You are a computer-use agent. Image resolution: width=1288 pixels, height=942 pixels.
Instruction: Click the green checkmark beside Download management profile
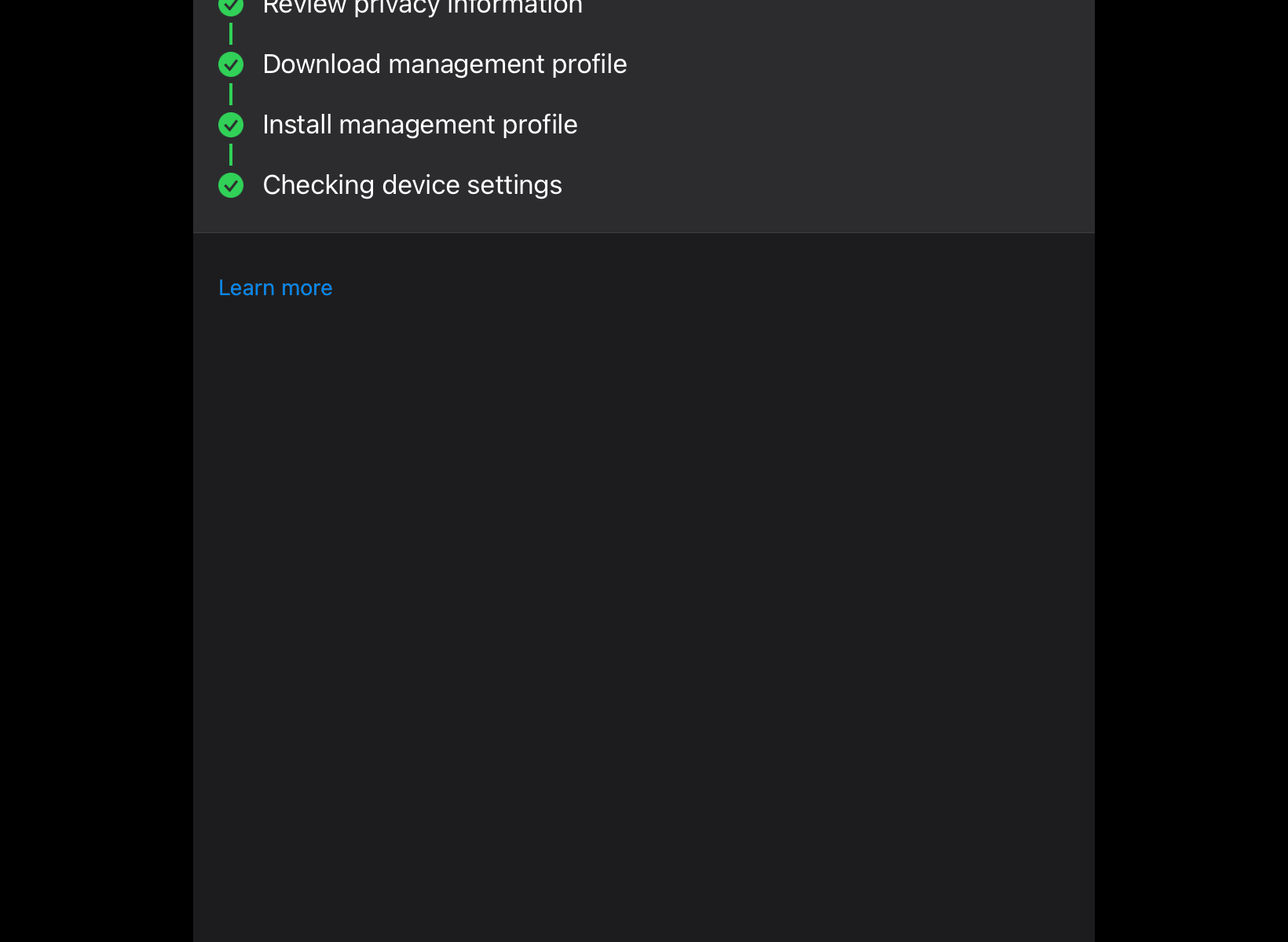pos(231,64)
